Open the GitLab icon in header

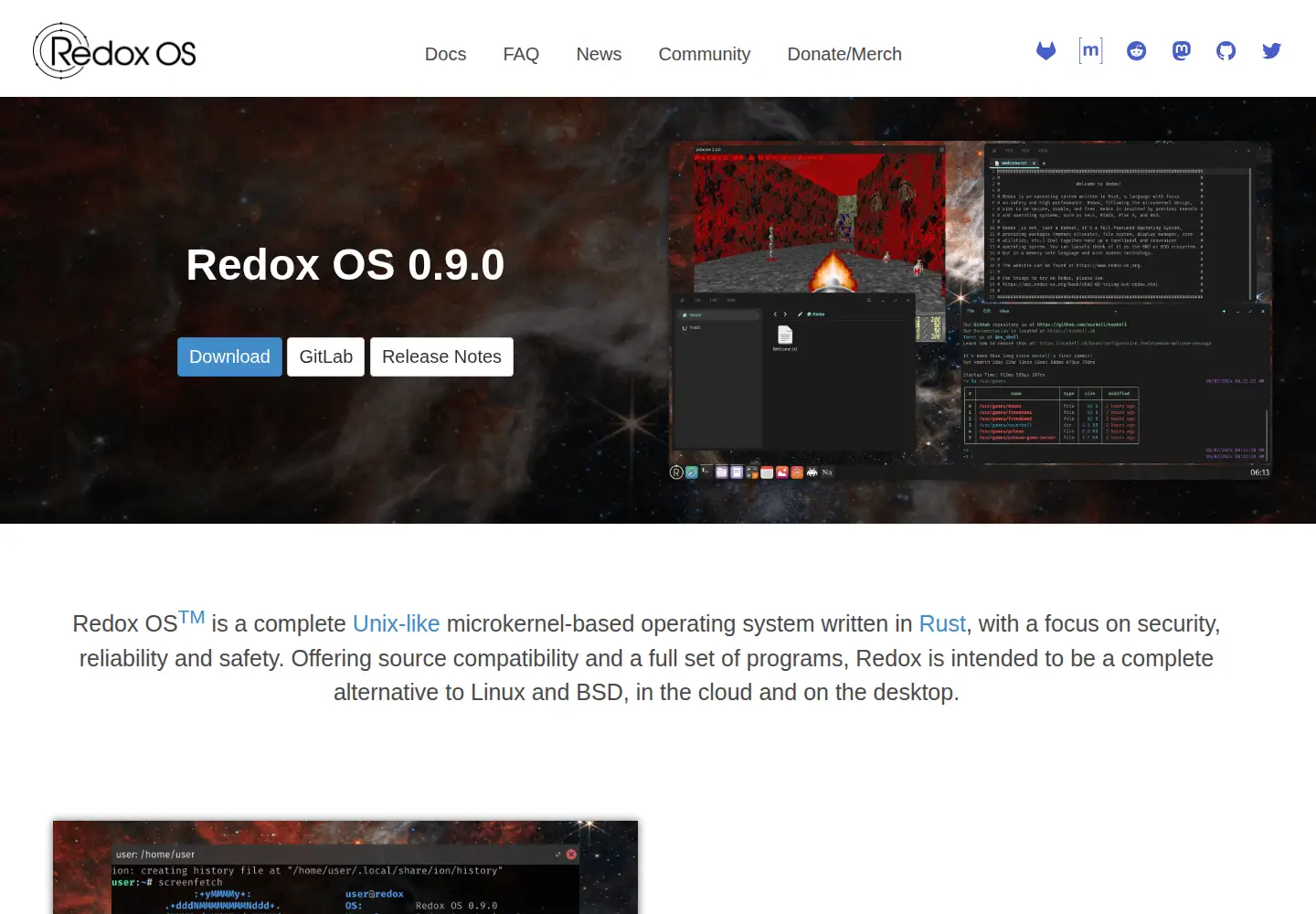coord(1046,51)
